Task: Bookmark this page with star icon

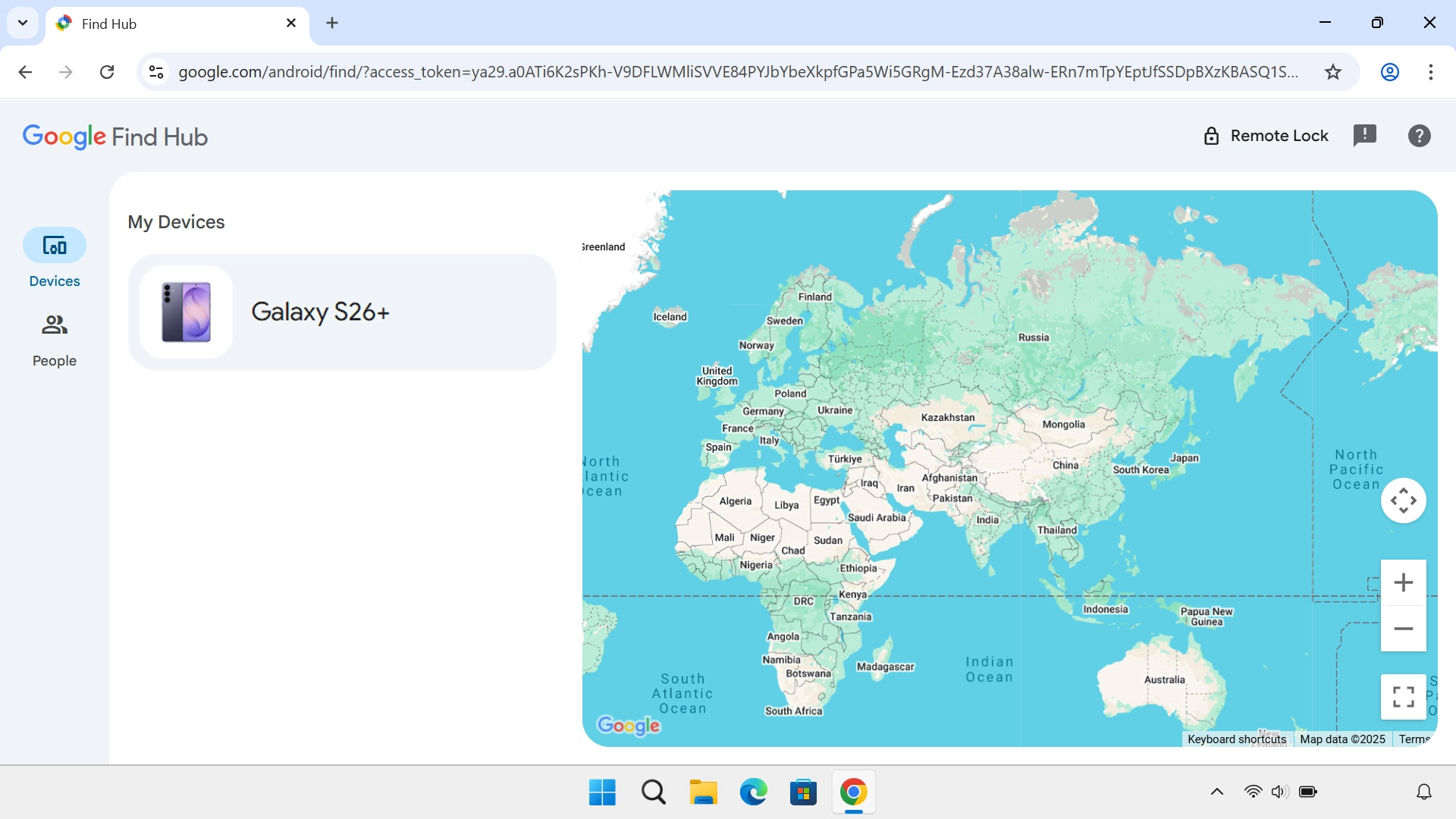Action: pyautogui.click(x=1332, y=72)
